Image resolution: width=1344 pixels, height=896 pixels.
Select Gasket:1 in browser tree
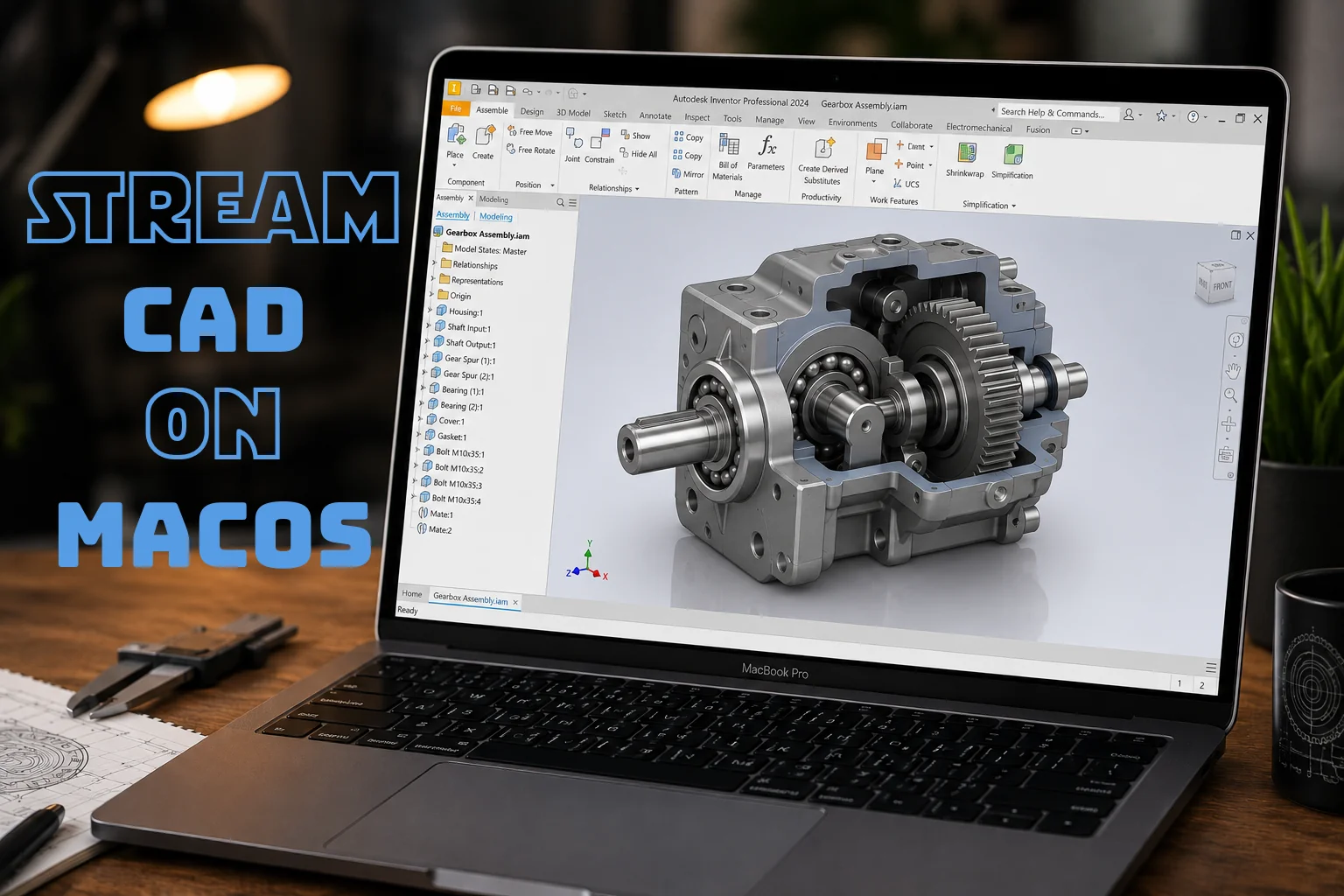(x=445, y=436)
